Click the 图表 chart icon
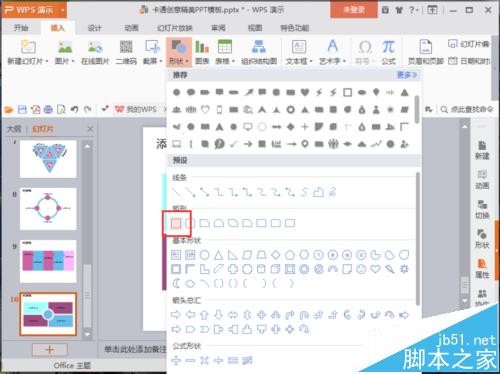This screenshot has width=500, height=374. tap(202, 52)
